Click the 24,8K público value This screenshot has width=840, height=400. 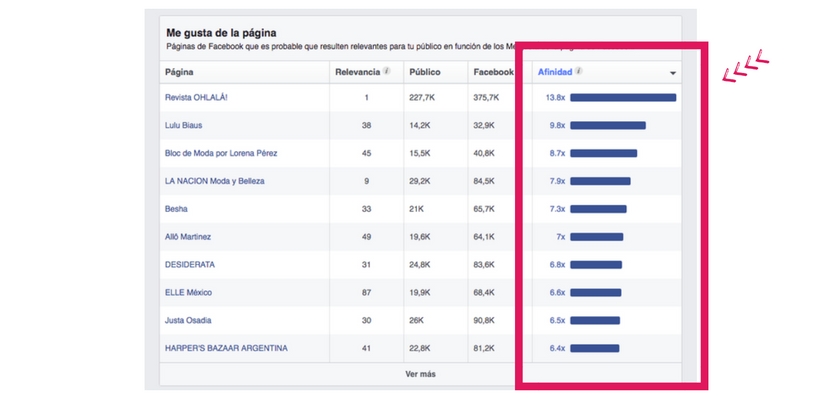(419, 265)
